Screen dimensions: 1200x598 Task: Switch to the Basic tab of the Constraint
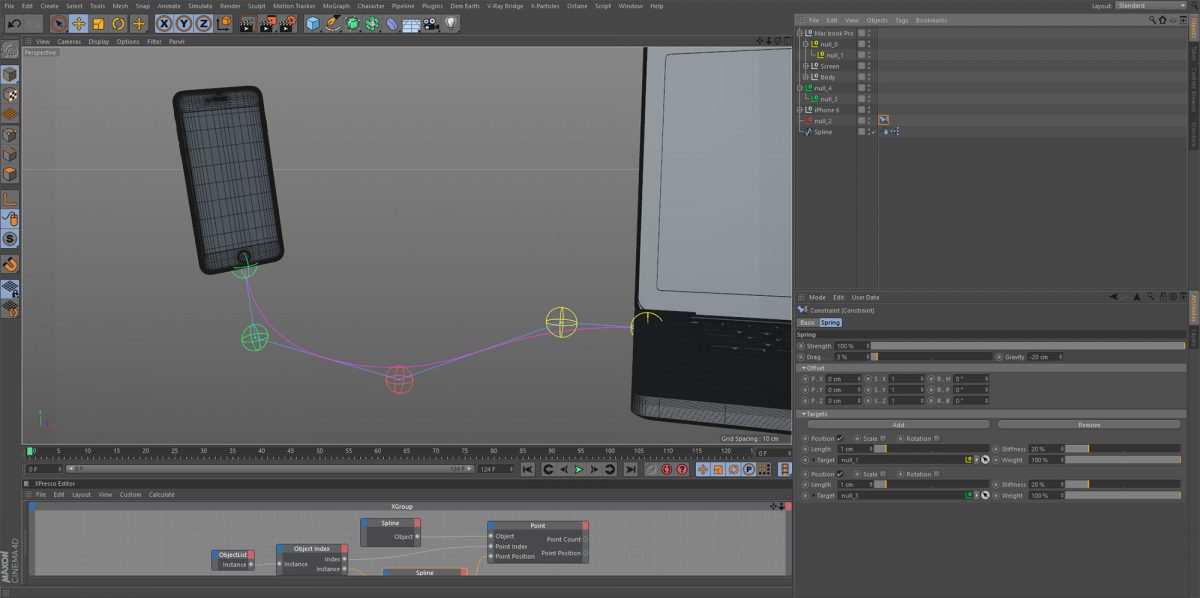(x=807, y=322)
